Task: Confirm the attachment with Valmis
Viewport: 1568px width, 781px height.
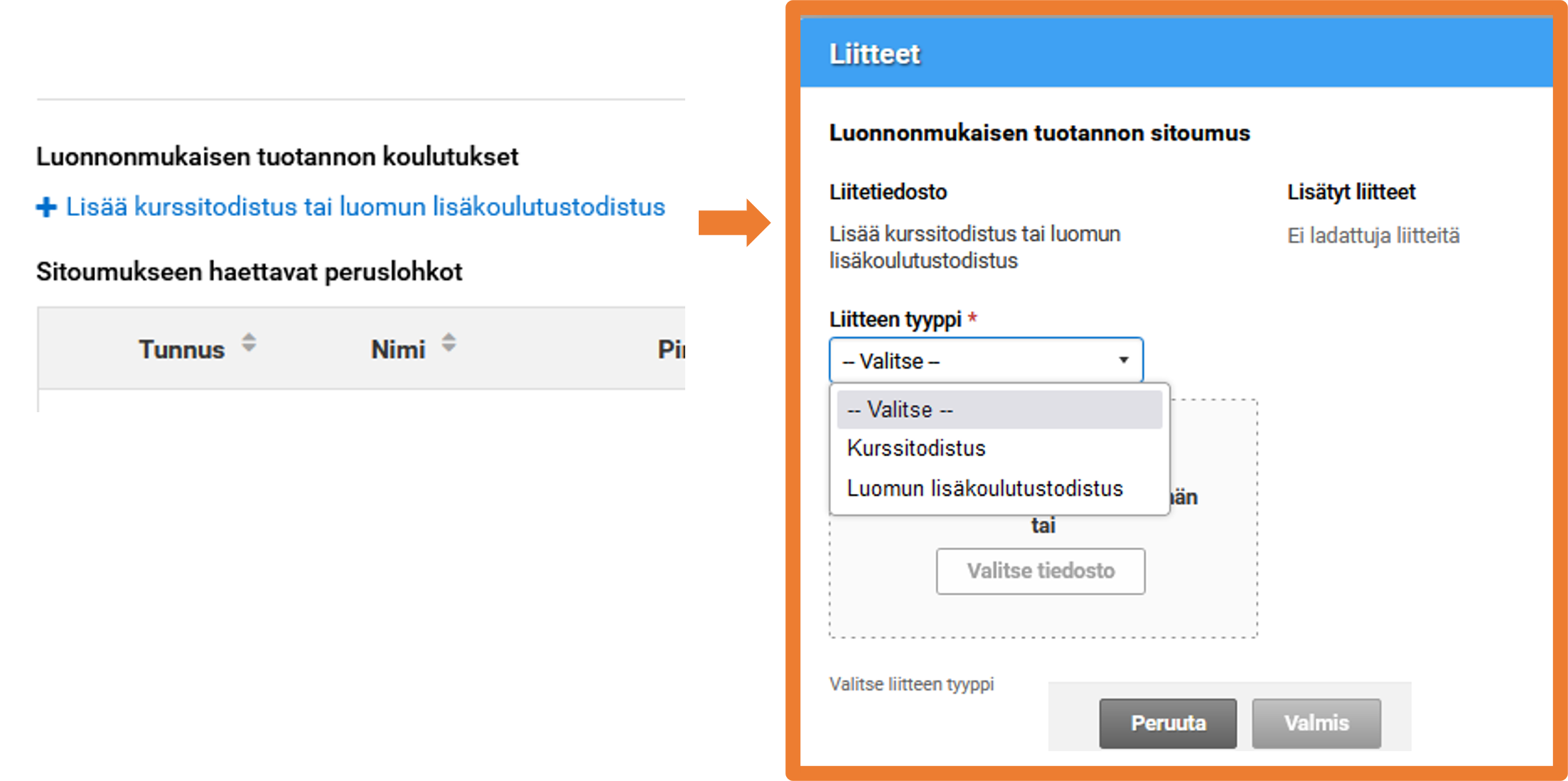Action: click(1316, 723)
